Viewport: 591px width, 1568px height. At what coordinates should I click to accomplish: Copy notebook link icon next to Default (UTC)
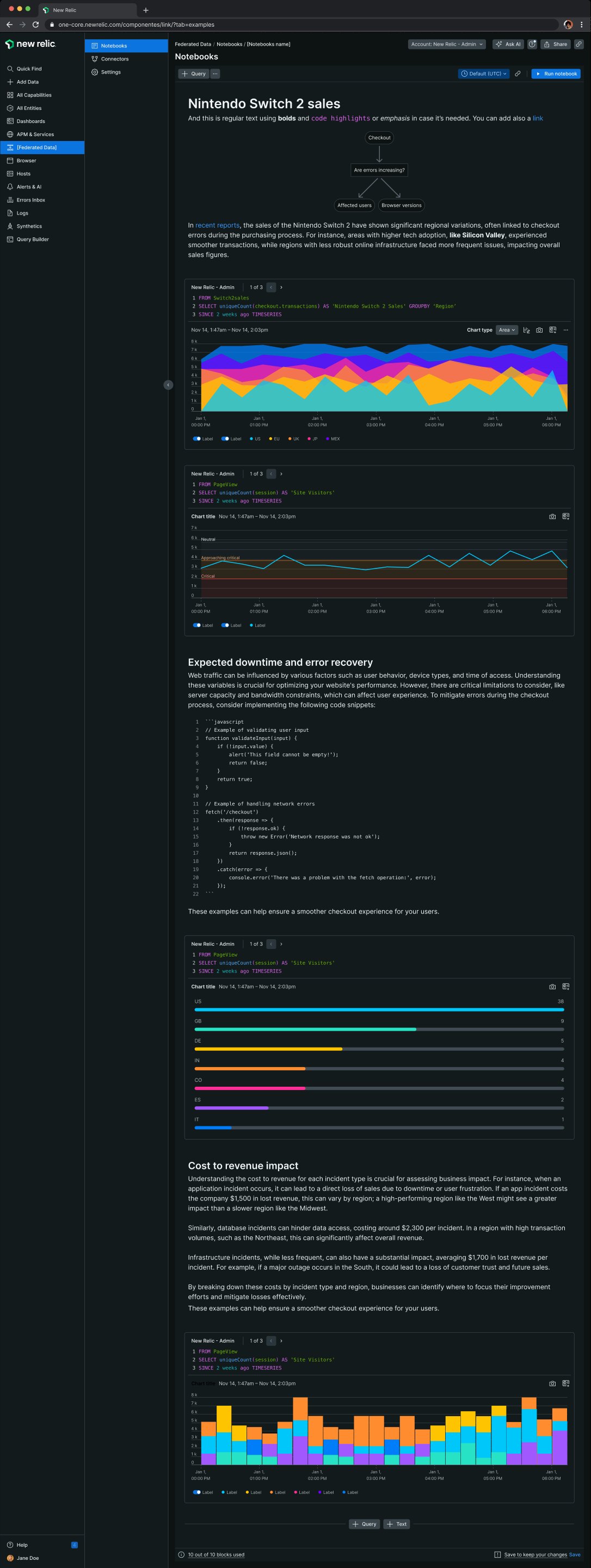pos(518,73)
